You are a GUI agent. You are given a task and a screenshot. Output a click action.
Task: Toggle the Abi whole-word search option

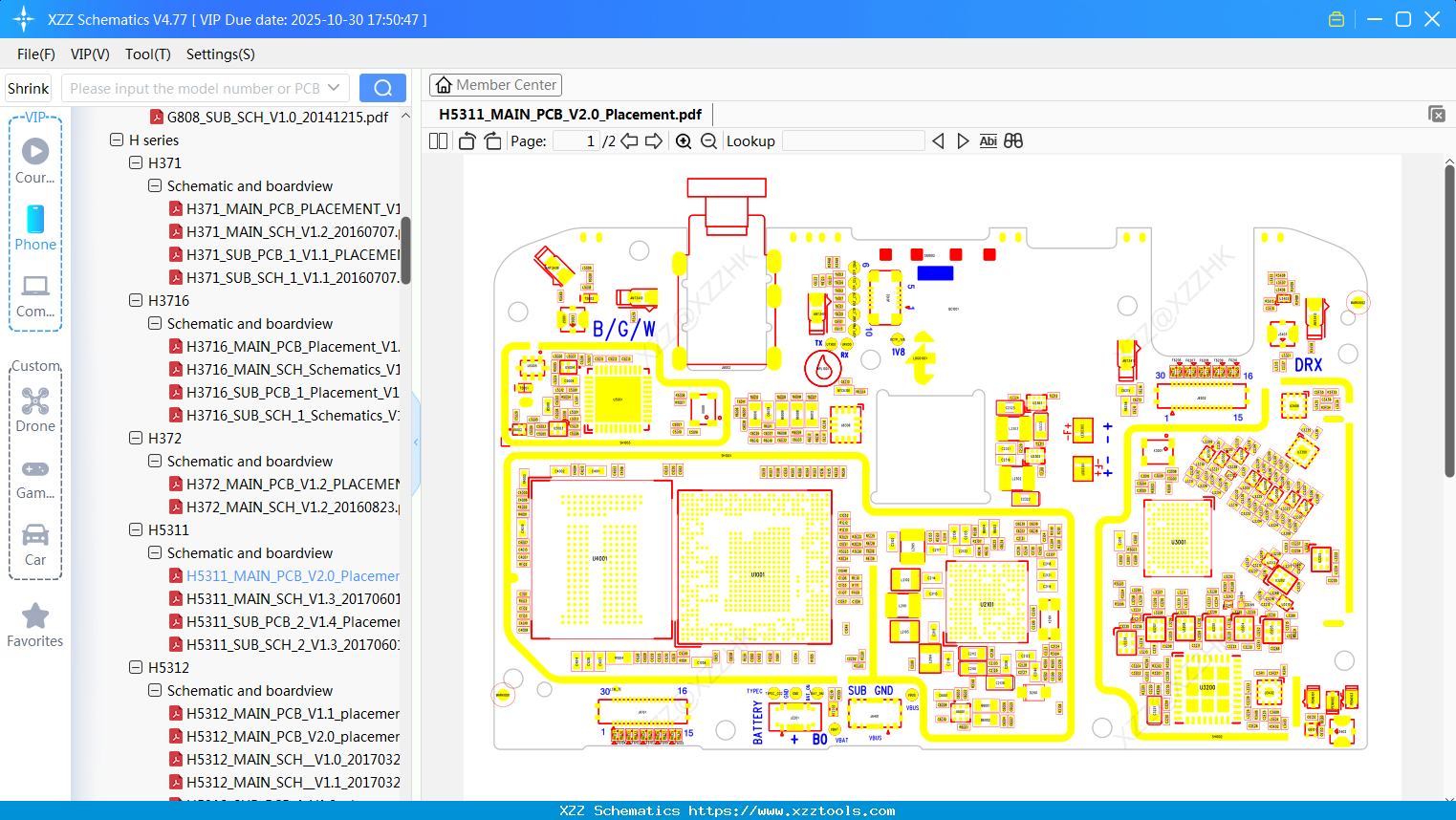[x=988, y=140]
